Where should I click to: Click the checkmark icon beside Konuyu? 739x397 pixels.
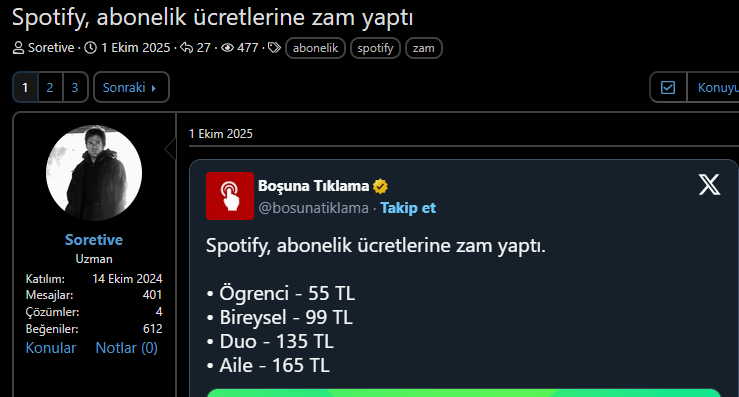point(668,87)
